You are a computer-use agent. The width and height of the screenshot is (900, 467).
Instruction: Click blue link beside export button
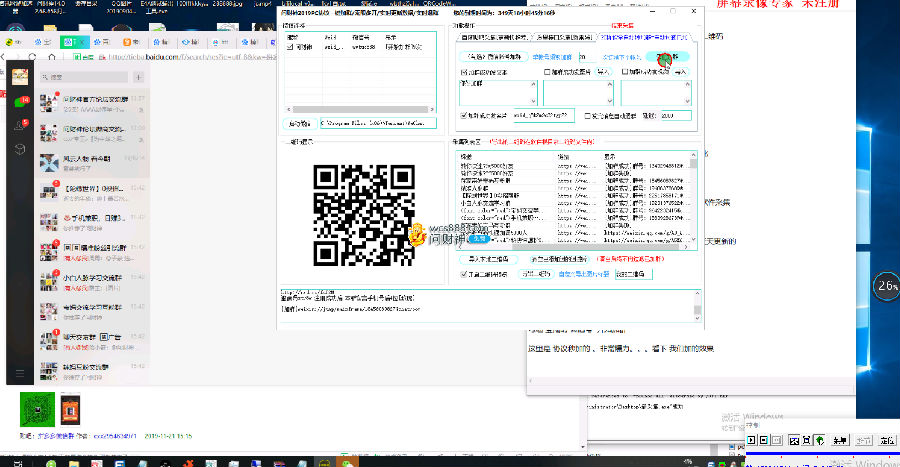583,274
